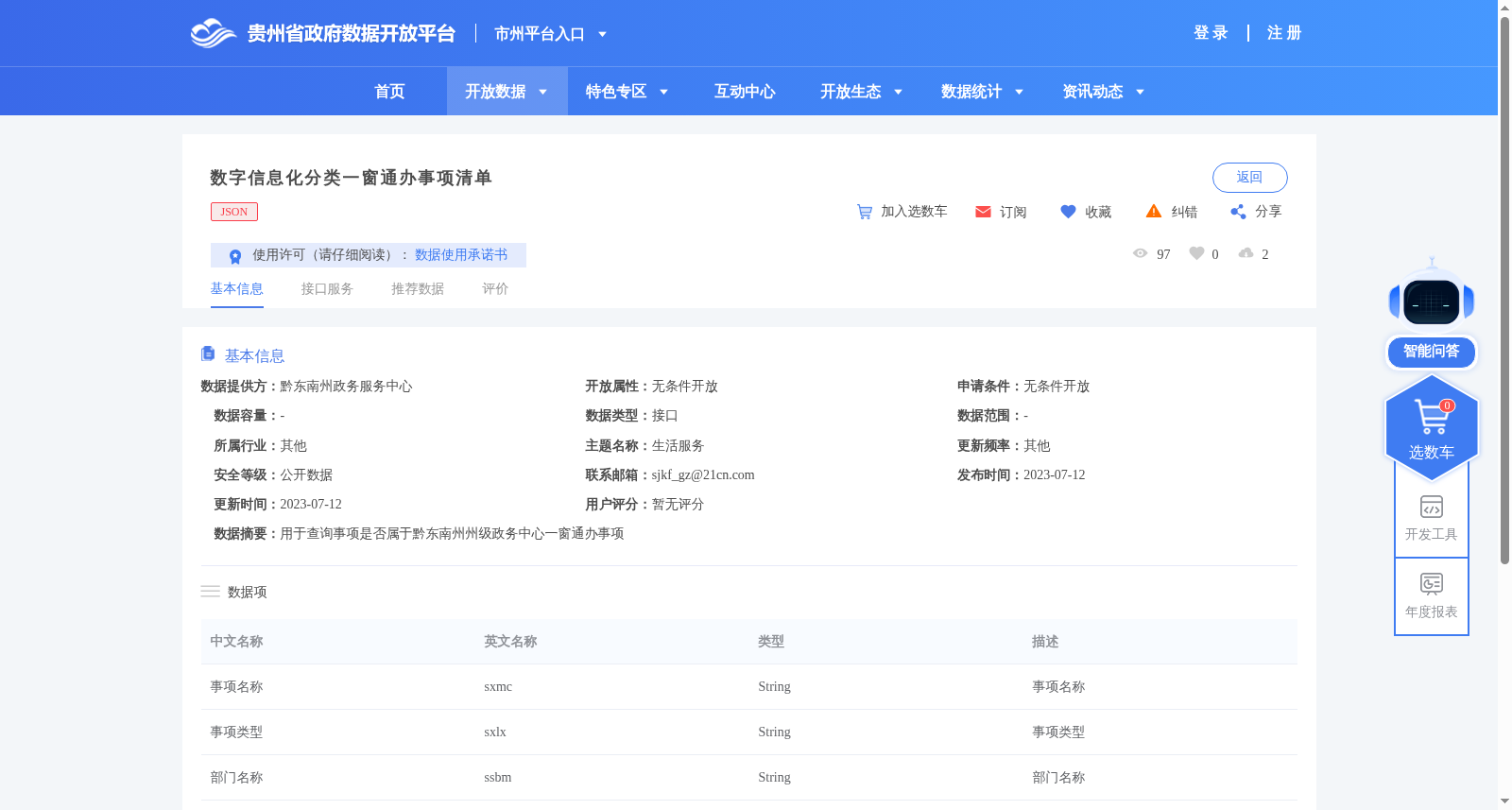This screenshot has width=1512, height=810.
Task: Click the eye view count icon
Action: point(1141,253)
